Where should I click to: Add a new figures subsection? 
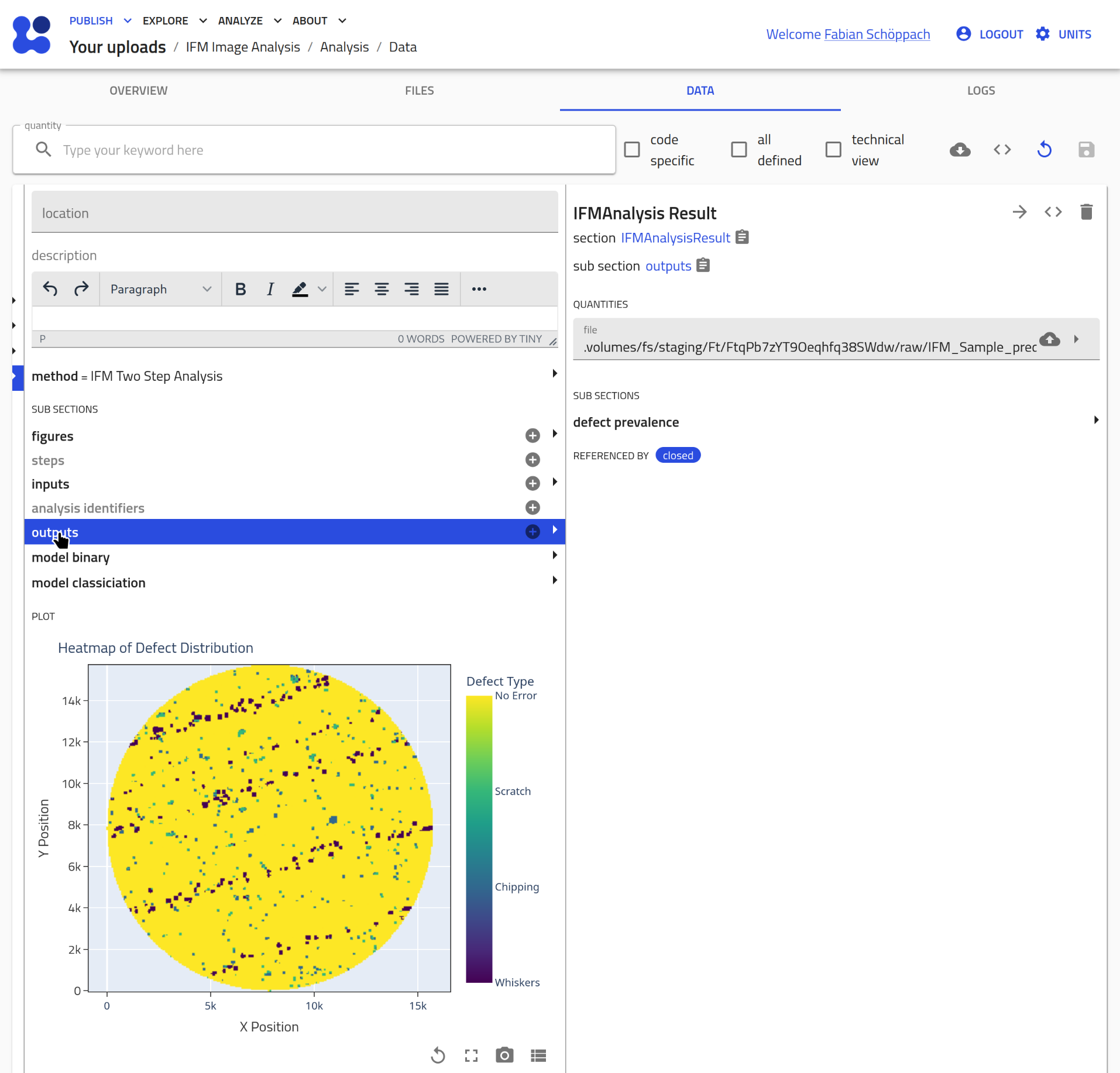point(532,435)
